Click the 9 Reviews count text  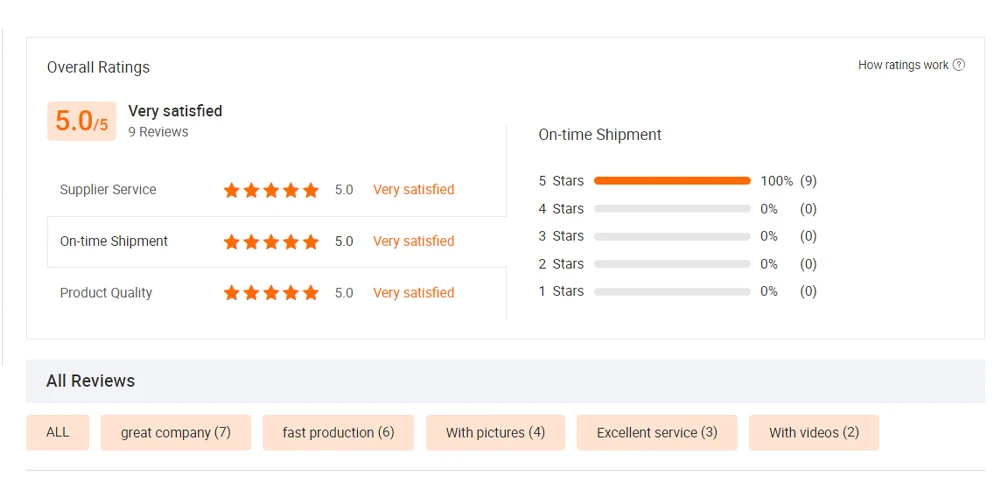(x=158, y=132)
